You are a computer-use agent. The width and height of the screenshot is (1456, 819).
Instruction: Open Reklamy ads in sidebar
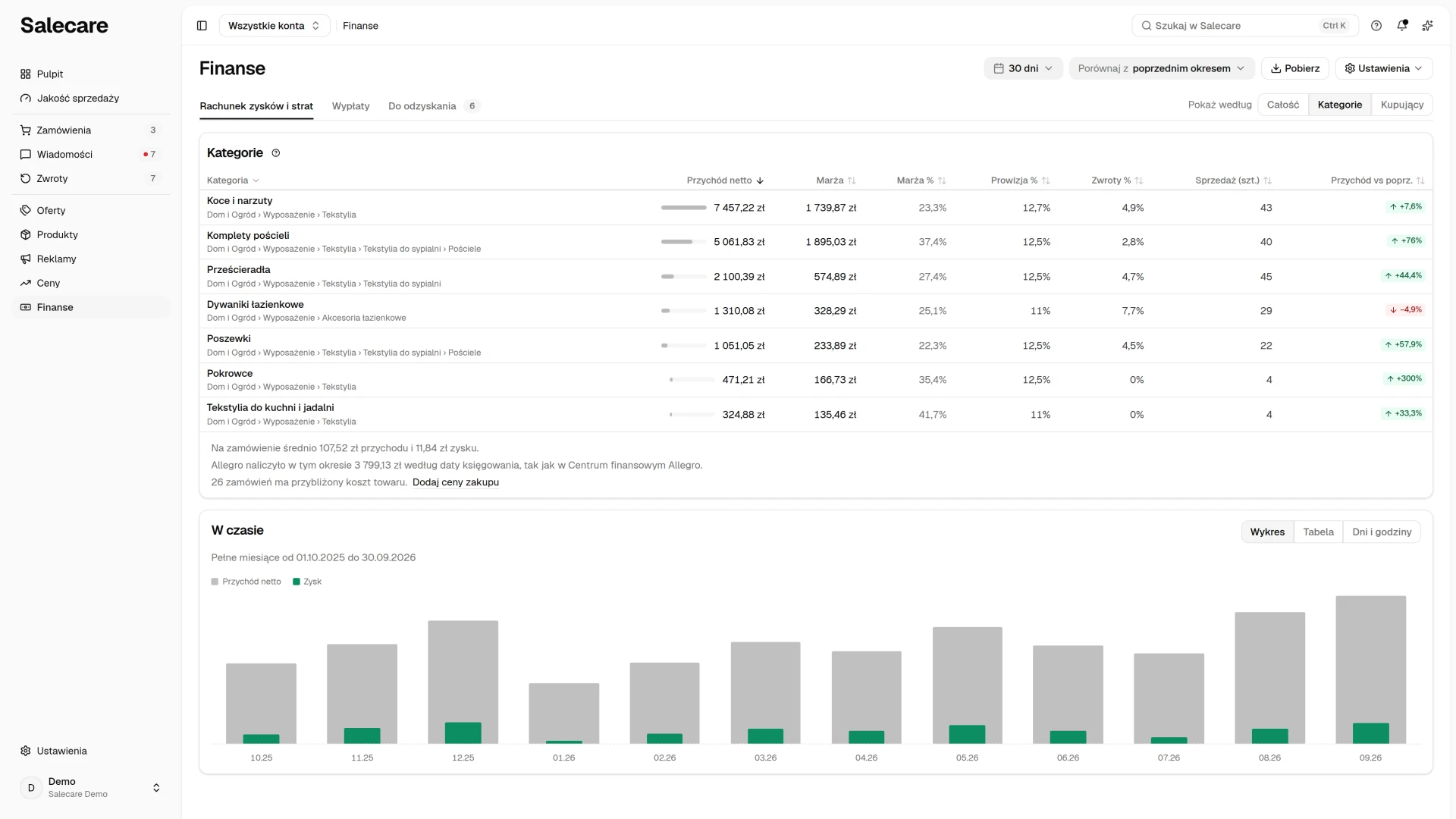point(91,259)
